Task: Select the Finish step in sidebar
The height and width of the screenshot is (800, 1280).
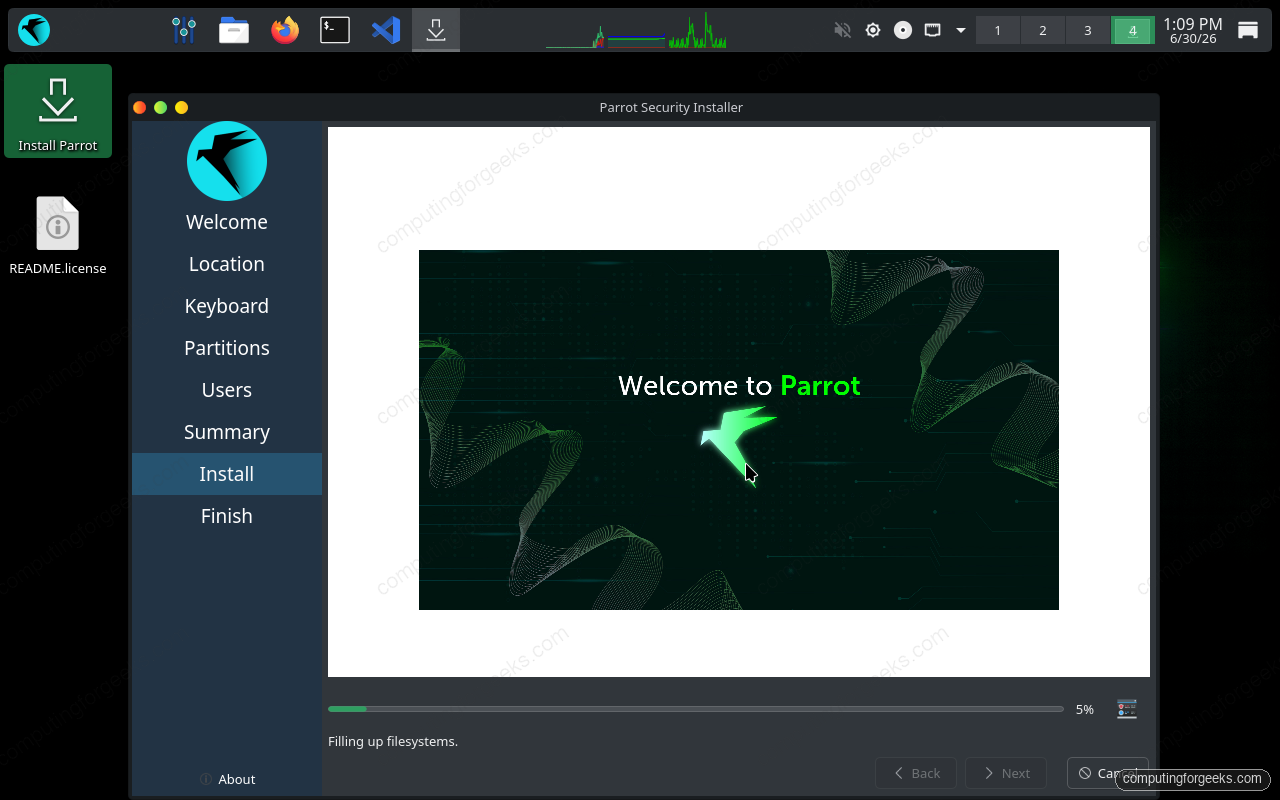Action: tap(227, 516)
